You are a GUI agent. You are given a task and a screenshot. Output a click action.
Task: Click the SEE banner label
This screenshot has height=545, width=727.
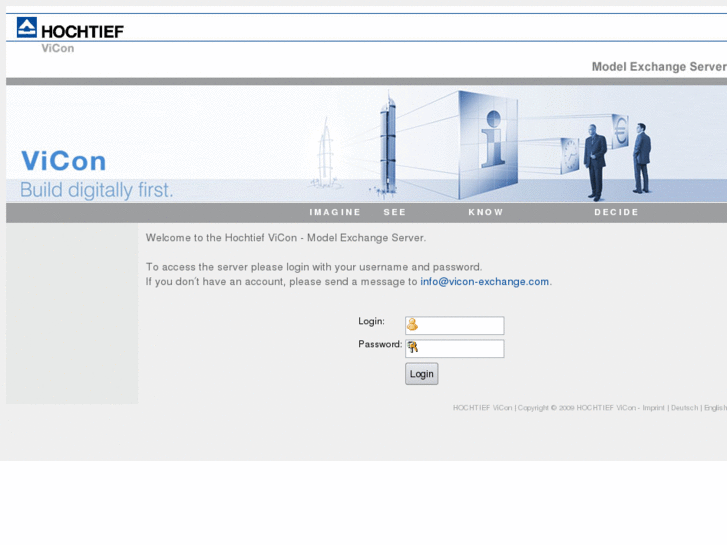point(395,212)
